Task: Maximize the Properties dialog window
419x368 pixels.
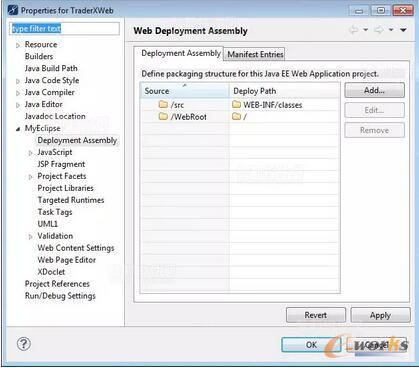Action: [x=380, y=11]
